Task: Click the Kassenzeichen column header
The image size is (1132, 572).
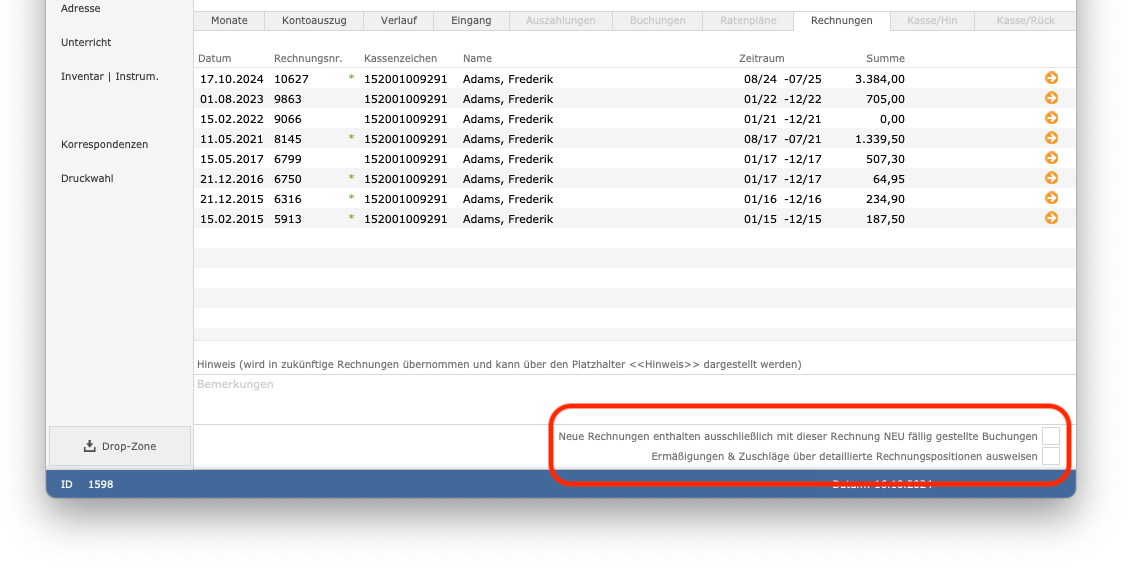Action: pos(401,58)
